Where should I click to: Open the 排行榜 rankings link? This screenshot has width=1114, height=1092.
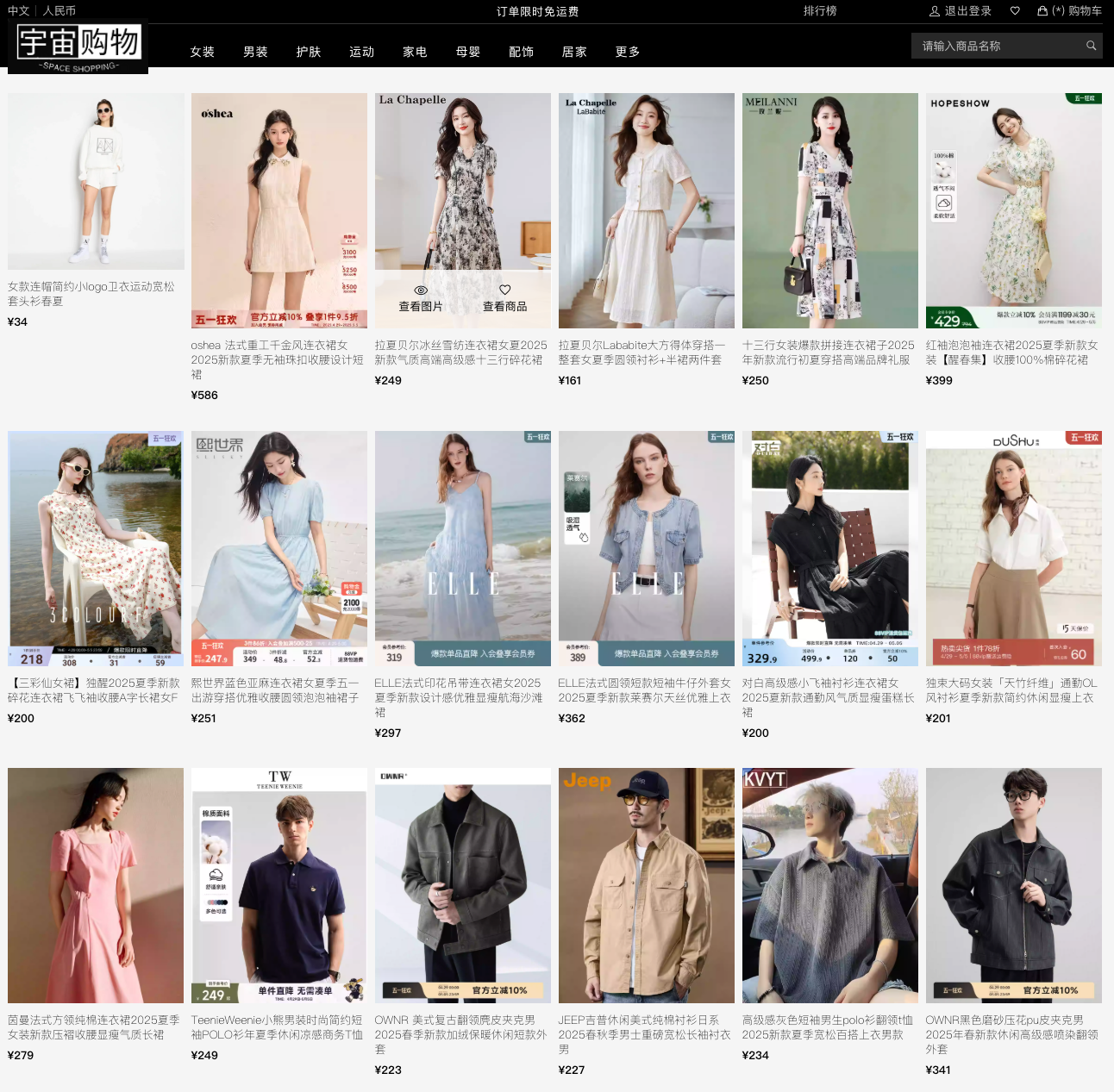point(819,11)
